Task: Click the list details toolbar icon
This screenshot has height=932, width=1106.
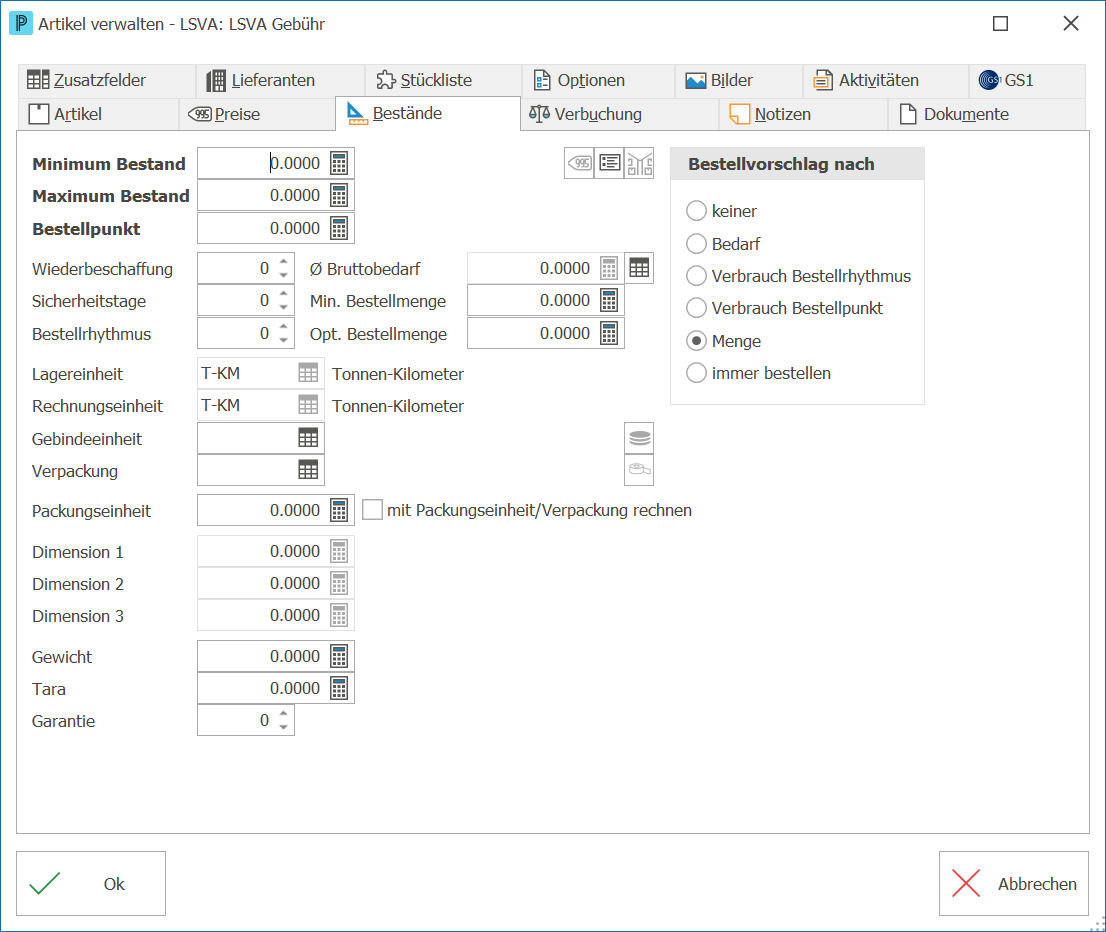Action: point(609,164)
